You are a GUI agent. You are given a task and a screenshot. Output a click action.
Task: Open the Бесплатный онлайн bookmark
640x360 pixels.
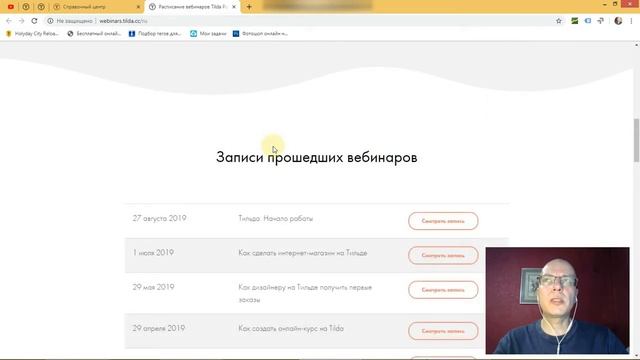pyautogui.click(x=94, y=34)
